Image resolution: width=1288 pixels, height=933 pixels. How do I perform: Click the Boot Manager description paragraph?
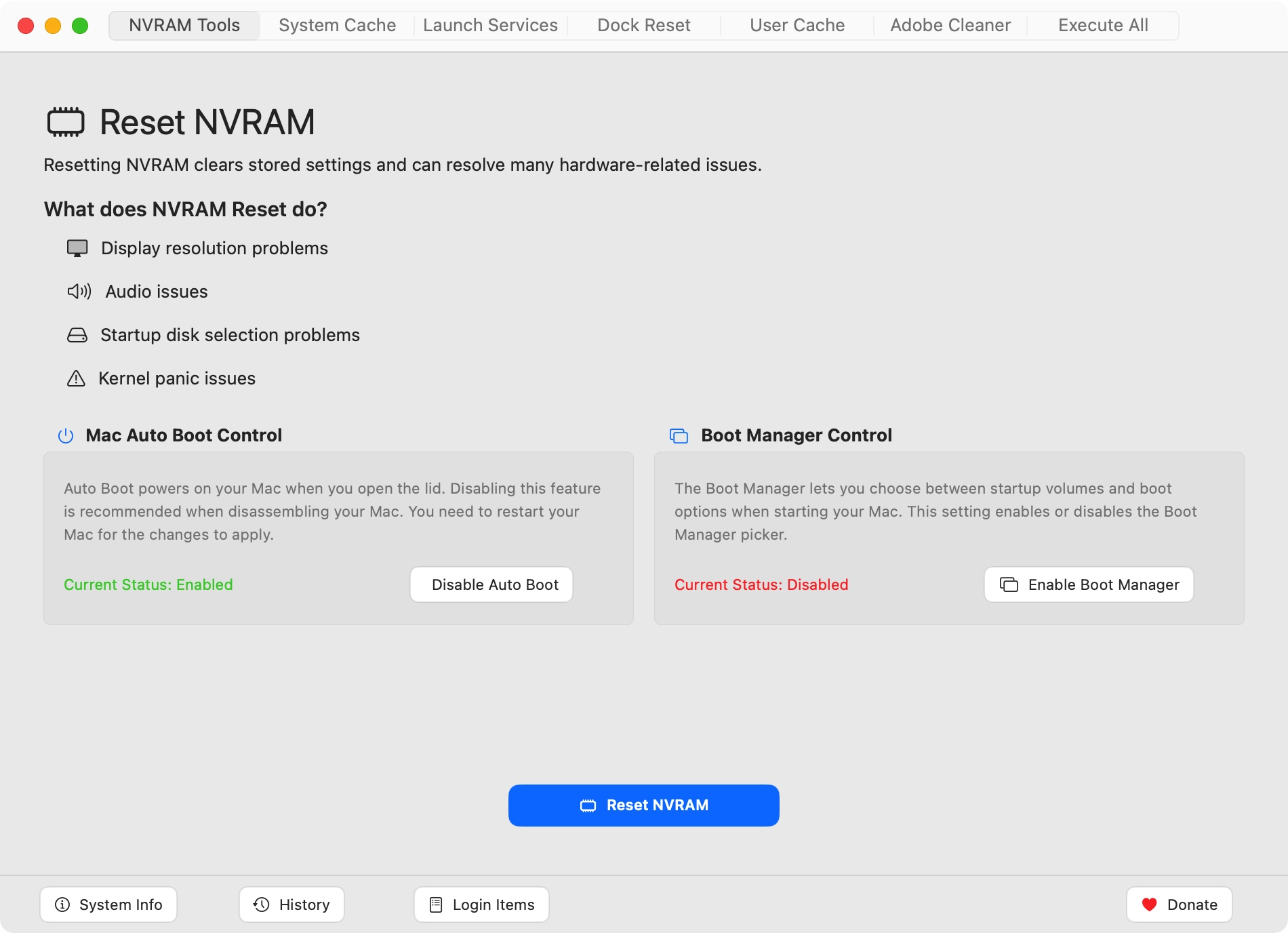pos(935,511)
